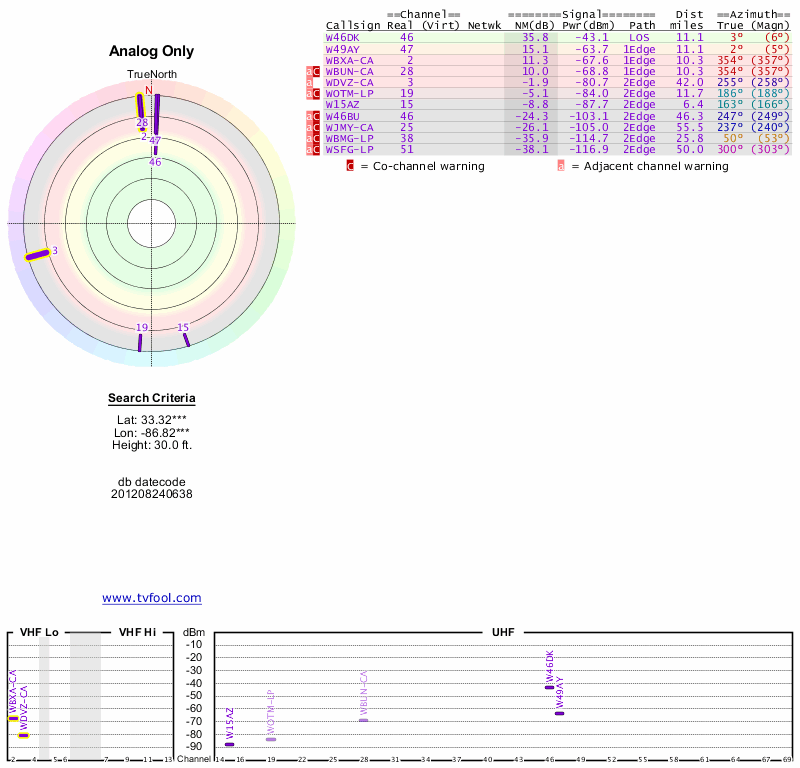The width and height of the screenshot is (800, 768).
Task: Click WDVZ-CA bar in VHF Lo chart
Action: (x=23, y=735)
